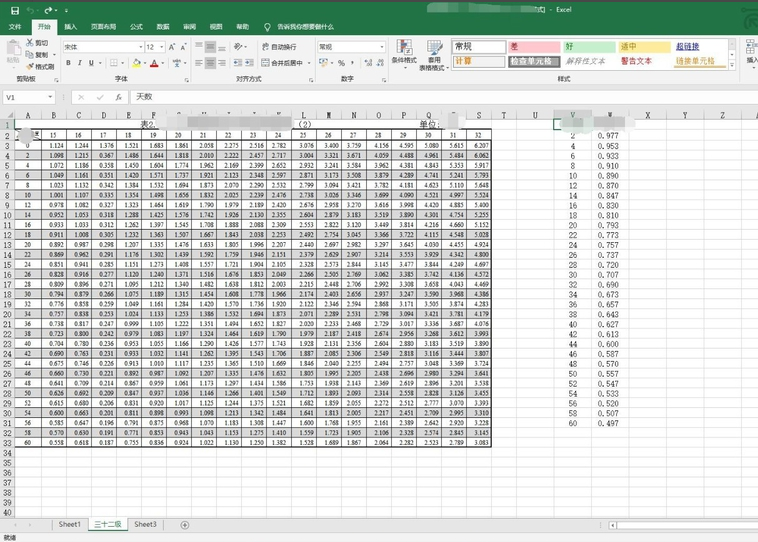Click the Cut (剪切) scissors icon

tap(30, 43)
